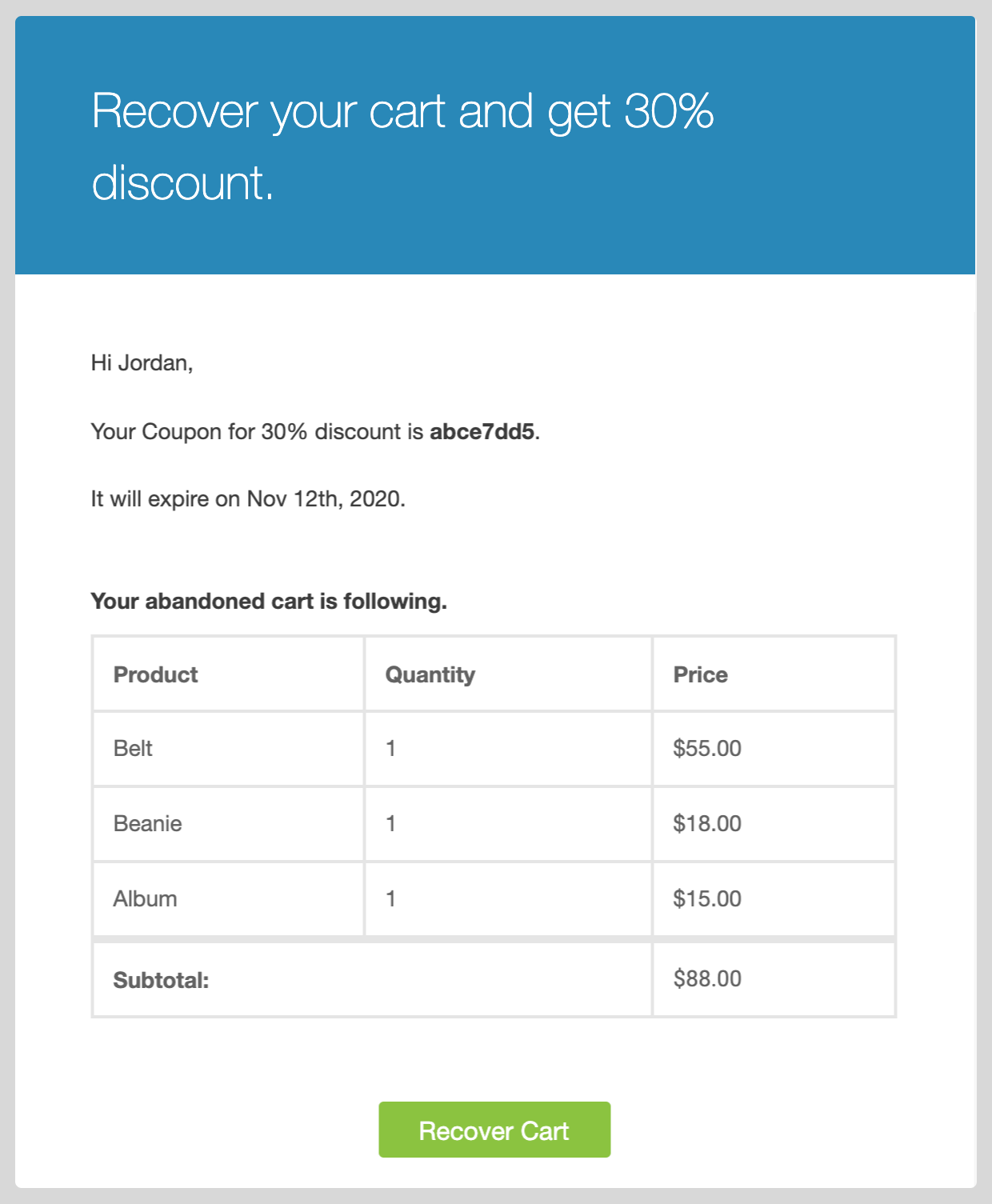Click the quantity value for Belt

point(390,748)
